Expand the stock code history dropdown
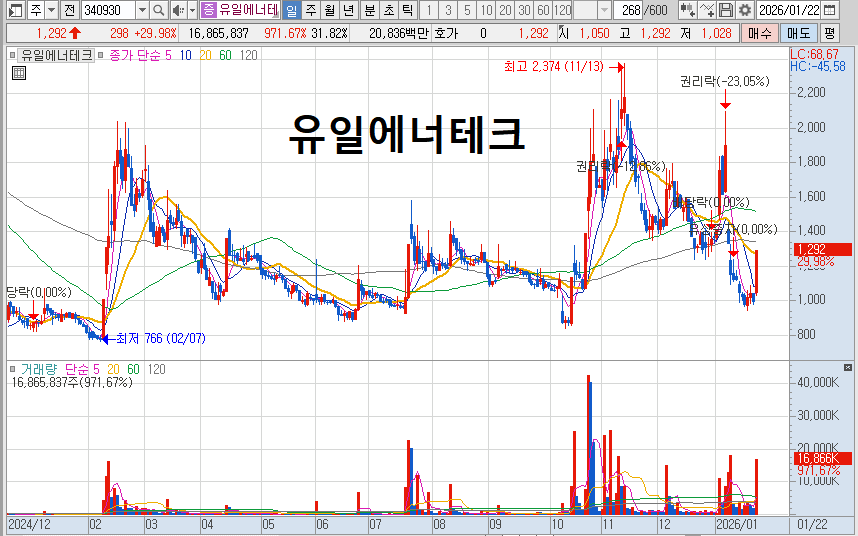The height and width of the screenshot is (536, 858). point(142,10)
